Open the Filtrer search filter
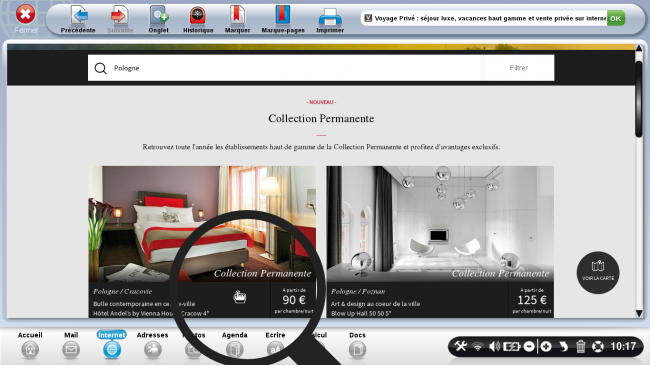 click(x=519, y=68)
